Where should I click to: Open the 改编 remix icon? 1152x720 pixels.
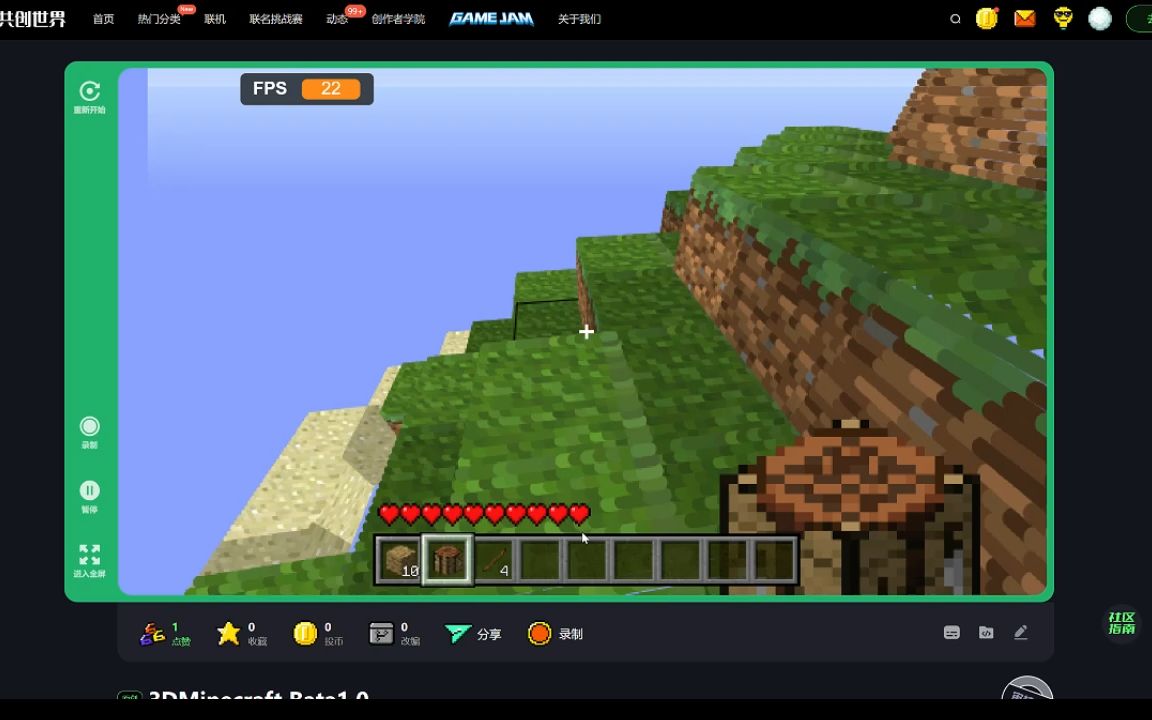pyautogui.click(x=381, y=633)
